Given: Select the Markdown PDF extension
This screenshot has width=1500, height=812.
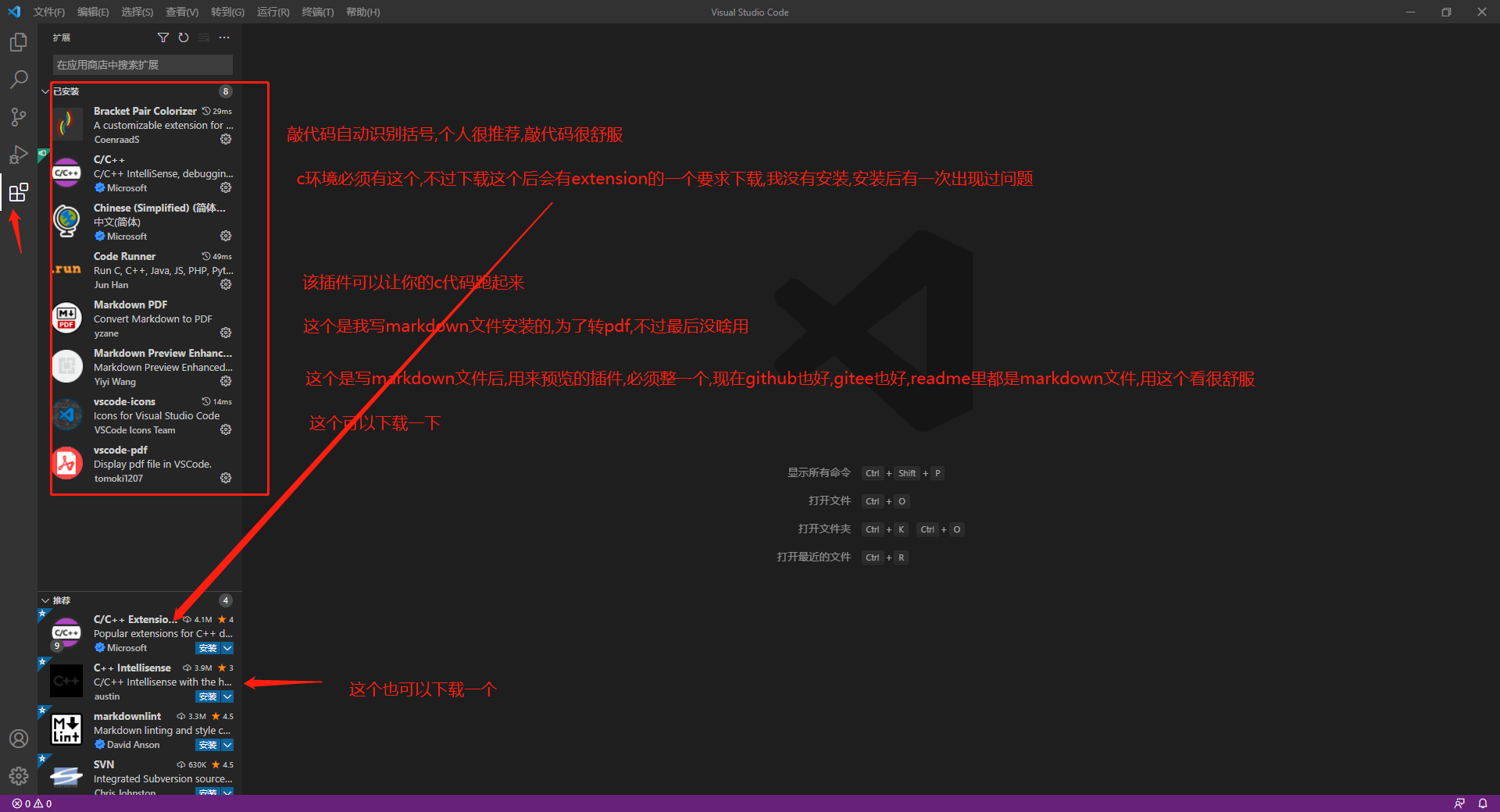Looking at the screenshot, I should pos(140,319).
